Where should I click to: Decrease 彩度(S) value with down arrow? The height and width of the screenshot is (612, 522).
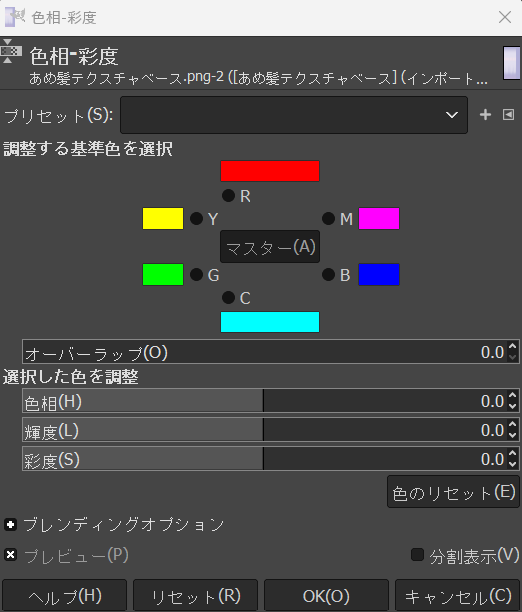[513, 464]
